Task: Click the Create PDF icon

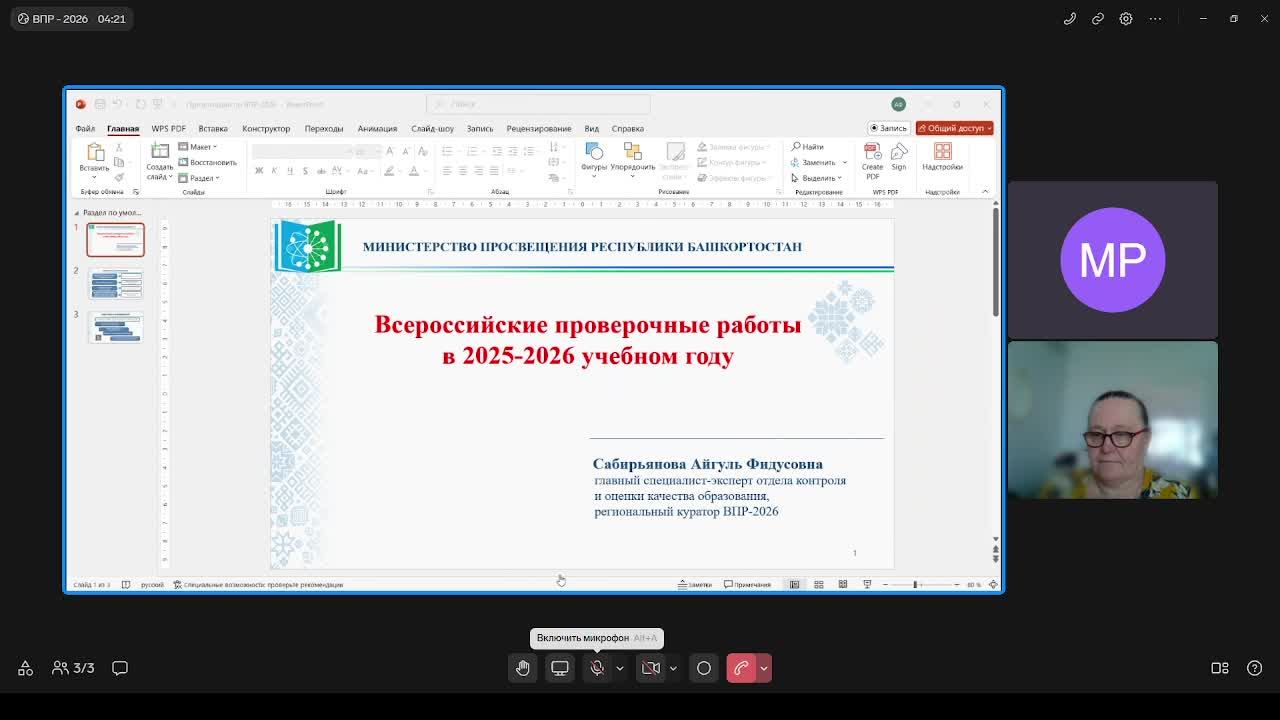Action: coord(873,160)
